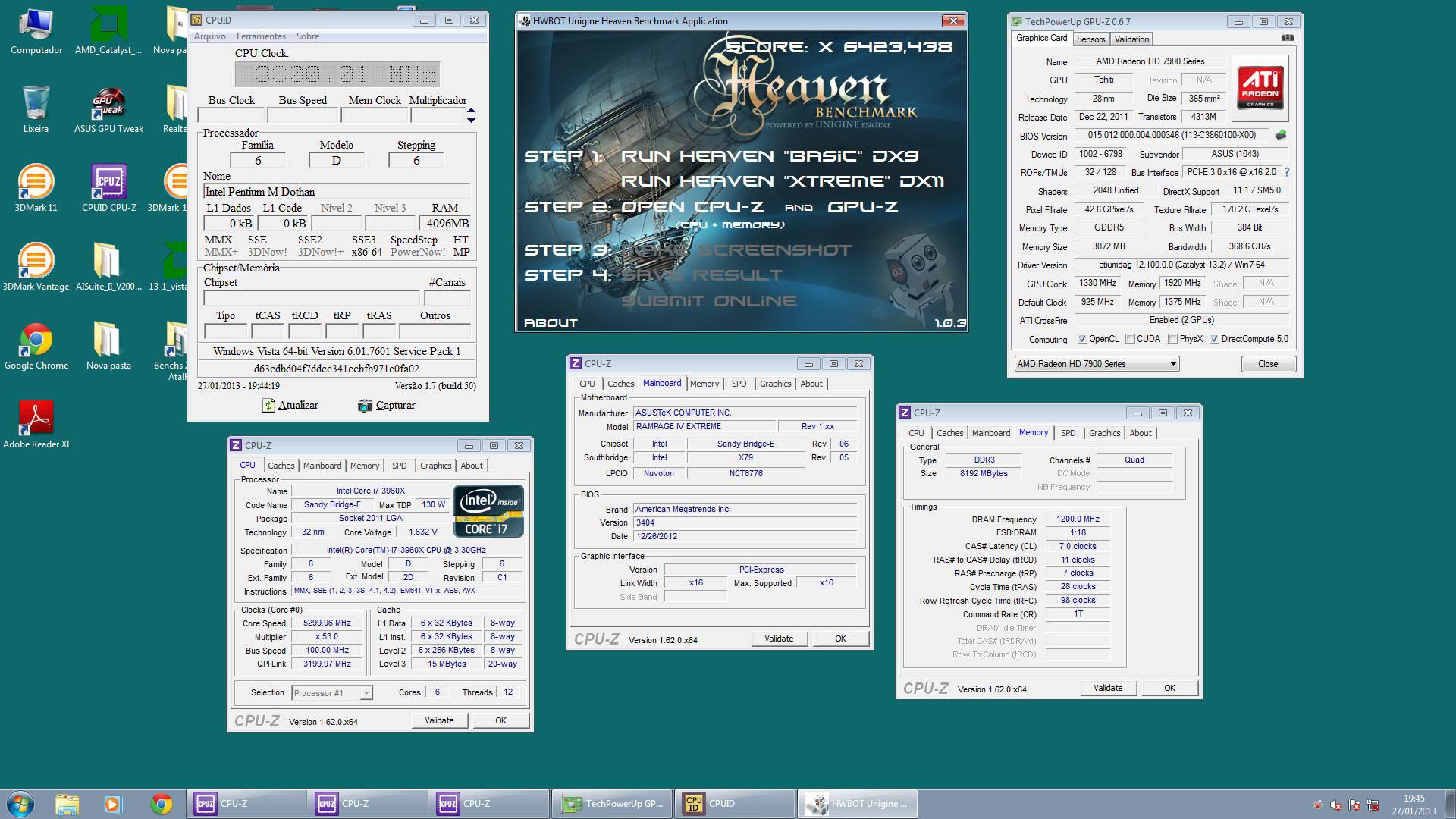The image size is (1456, 819).
Task: Launch Google Chrome desktop shortcut
Action: [x=36, y=346]
